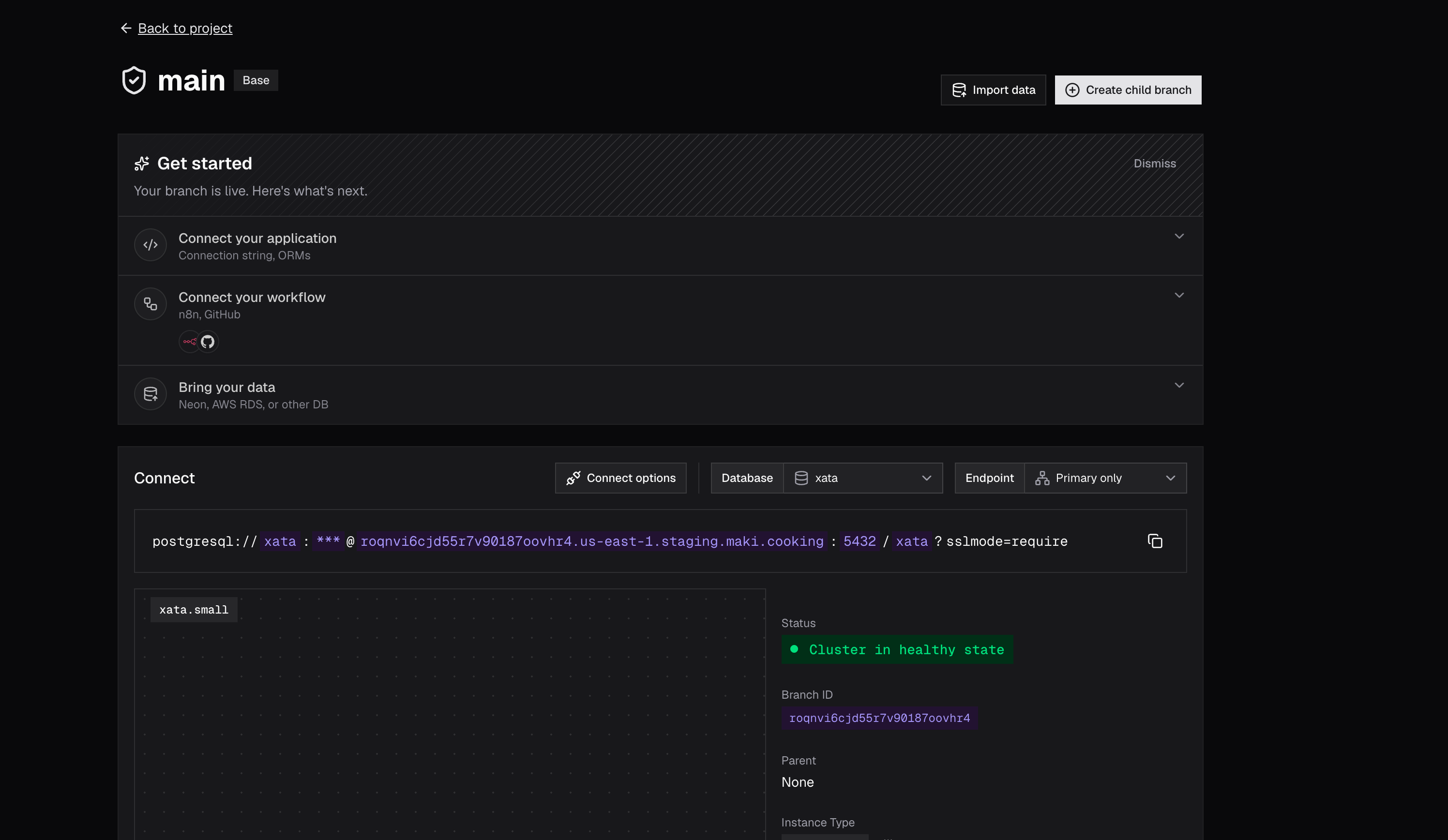
Task: Click the Branch ID value
Action: [x=879, y=718]
